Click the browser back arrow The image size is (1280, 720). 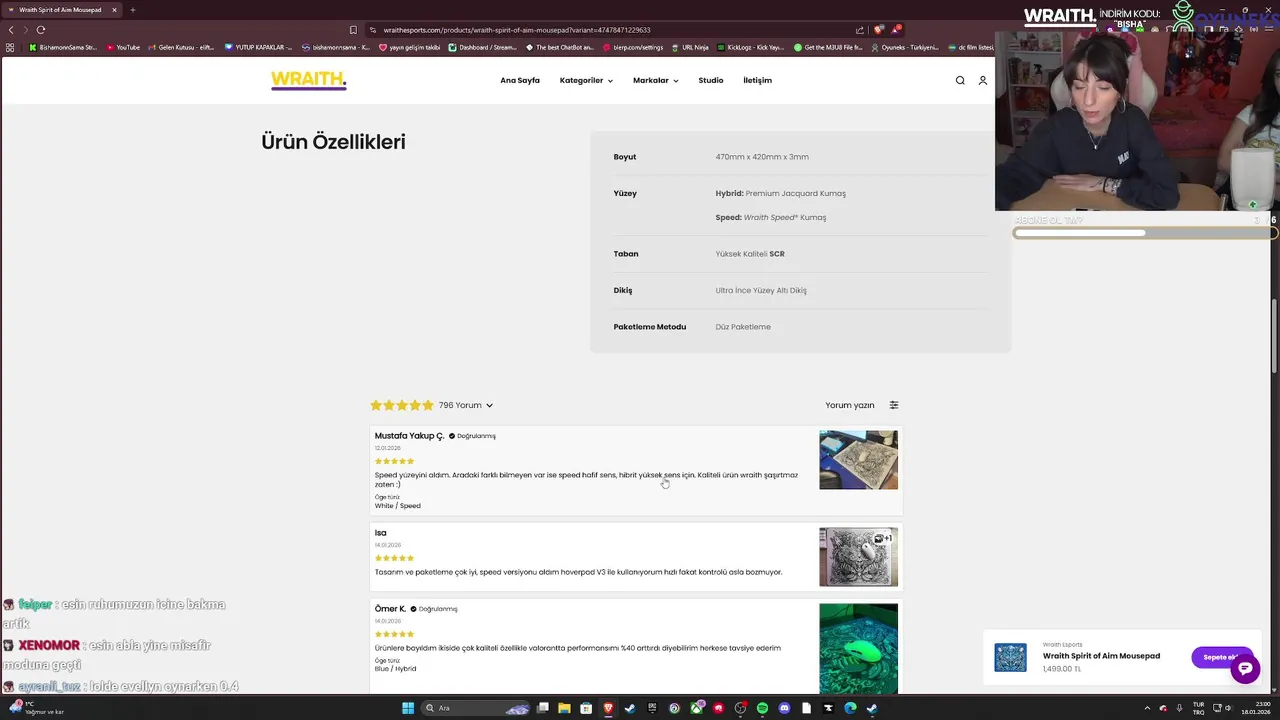point(11,30)
